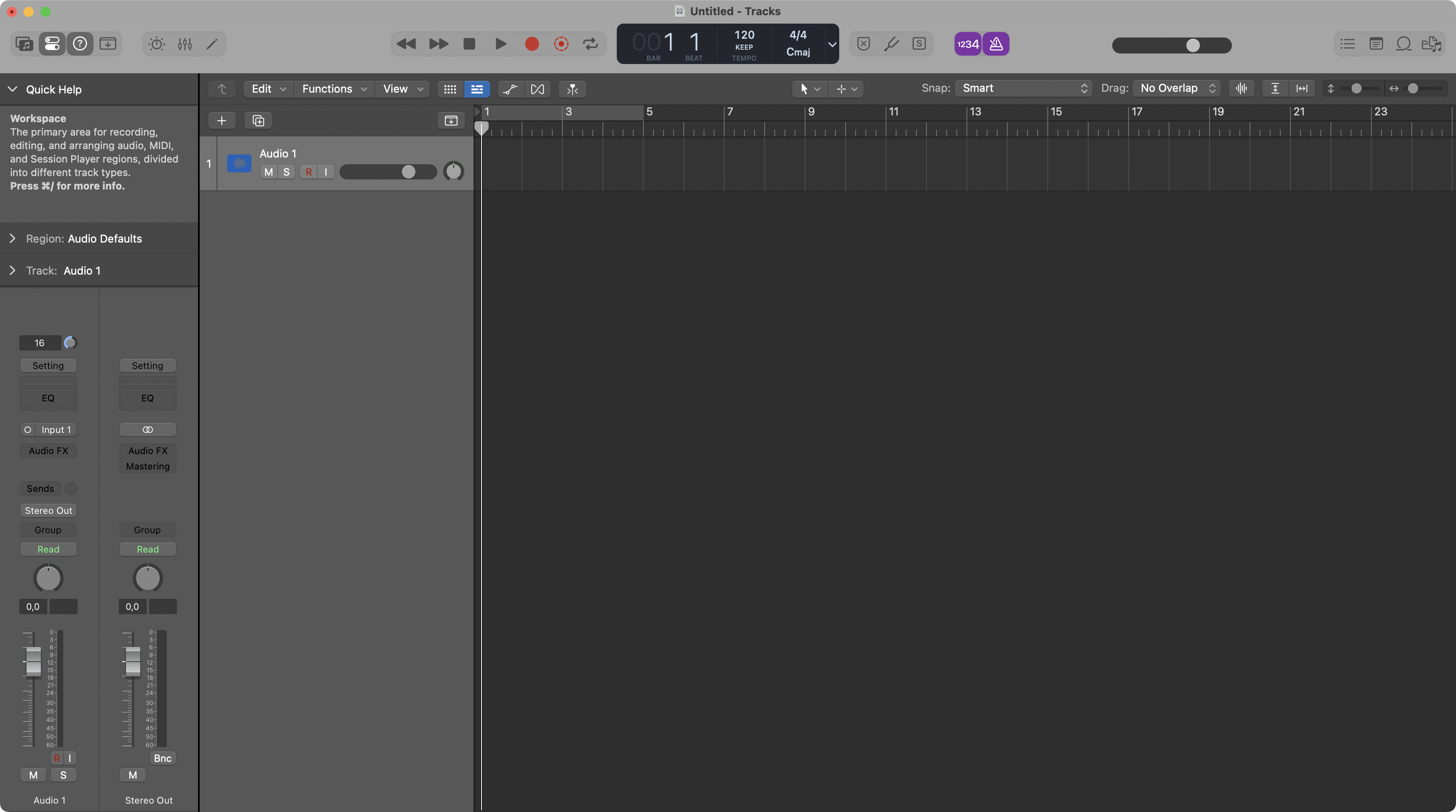Show Flex editing in tracks area
The height and width of the screenshot is (812, 1456).
pos(538,89)
